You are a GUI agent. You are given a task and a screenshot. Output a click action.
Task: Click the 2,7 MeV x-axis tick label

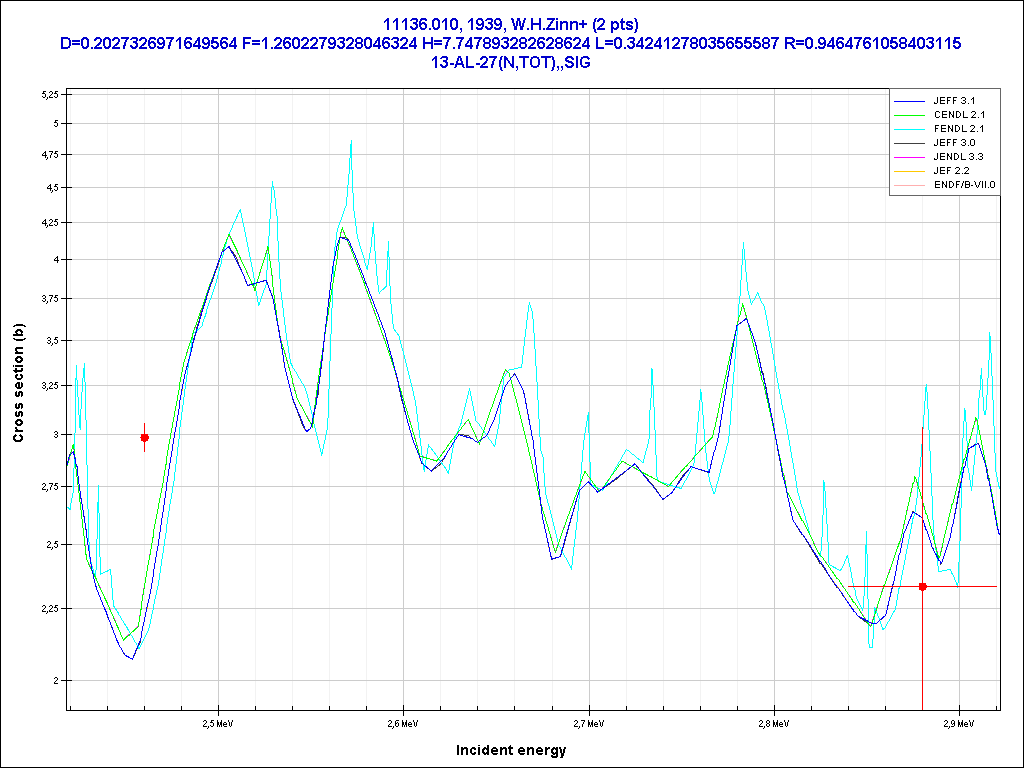(589, 721)
